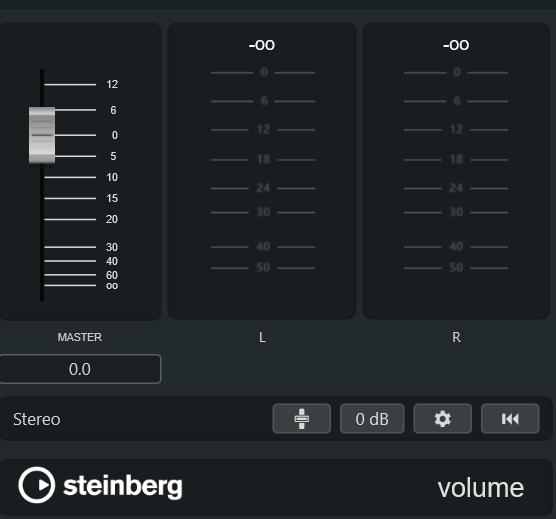Click the 20 mark on fader scale

click(x=112, y=219)
